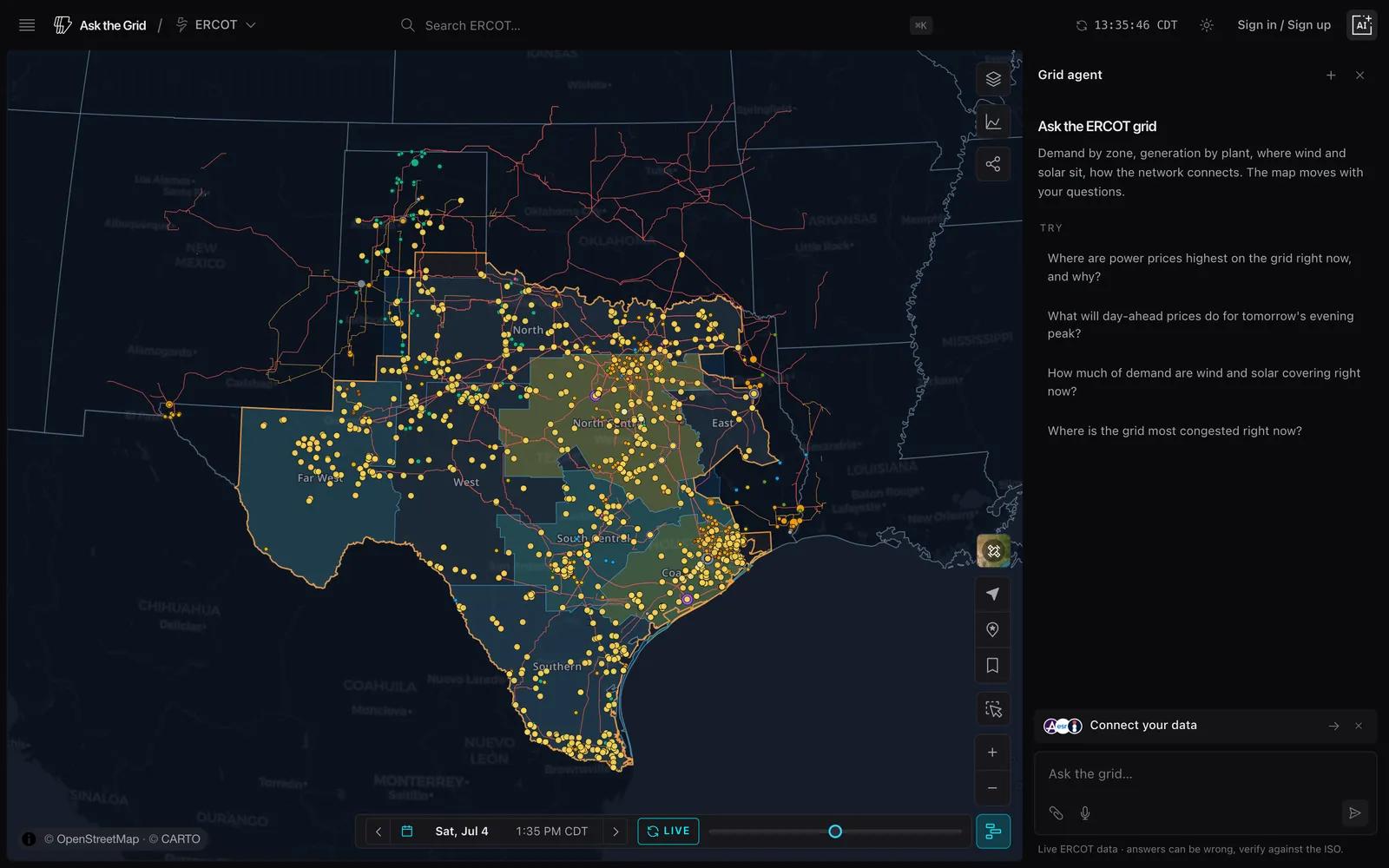Toggle the light/dark theme sun icon
The width and height of the screenshot is (1389, 868).
point(1207,25)
